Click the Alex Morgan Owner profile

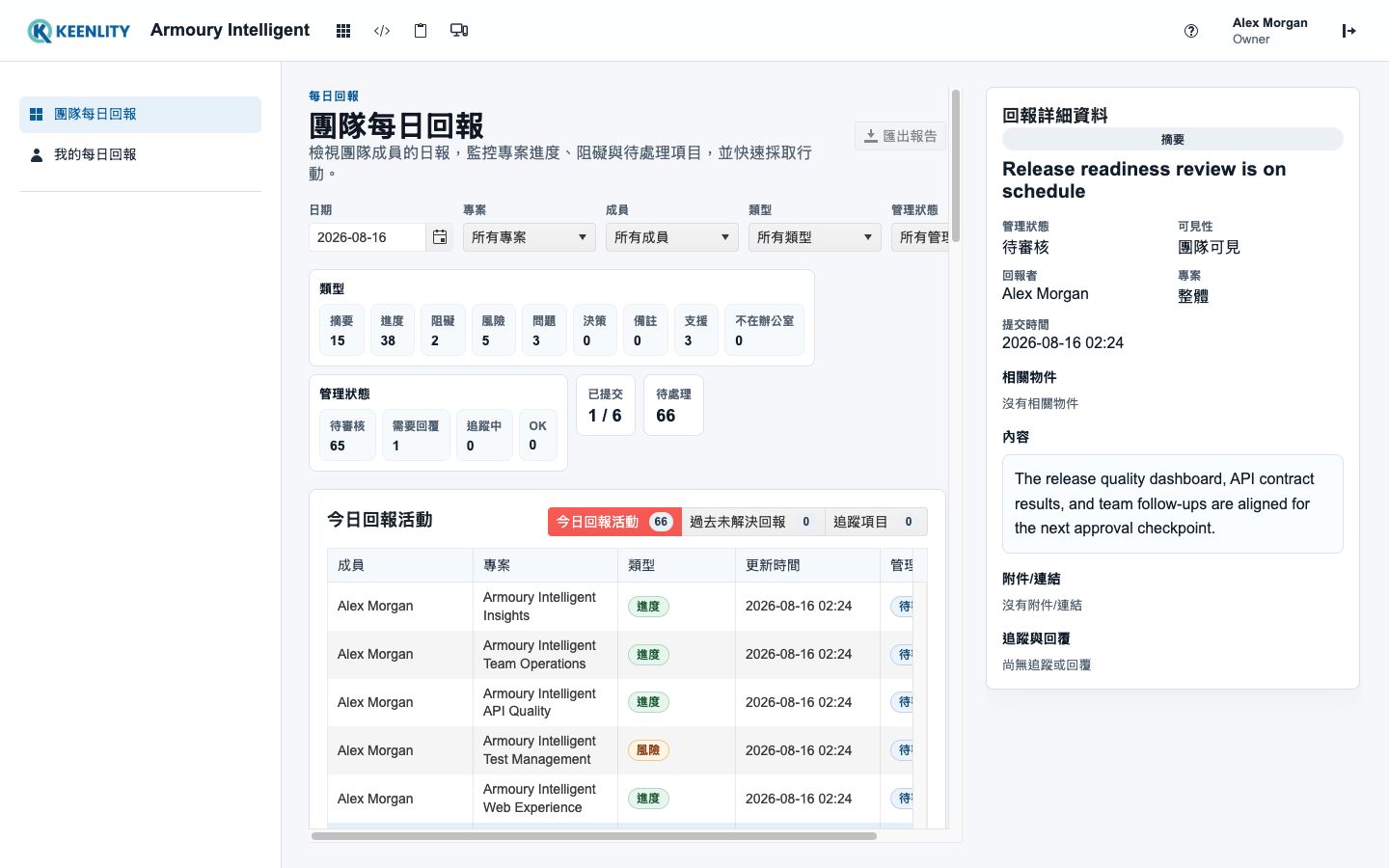(1269, 31)
